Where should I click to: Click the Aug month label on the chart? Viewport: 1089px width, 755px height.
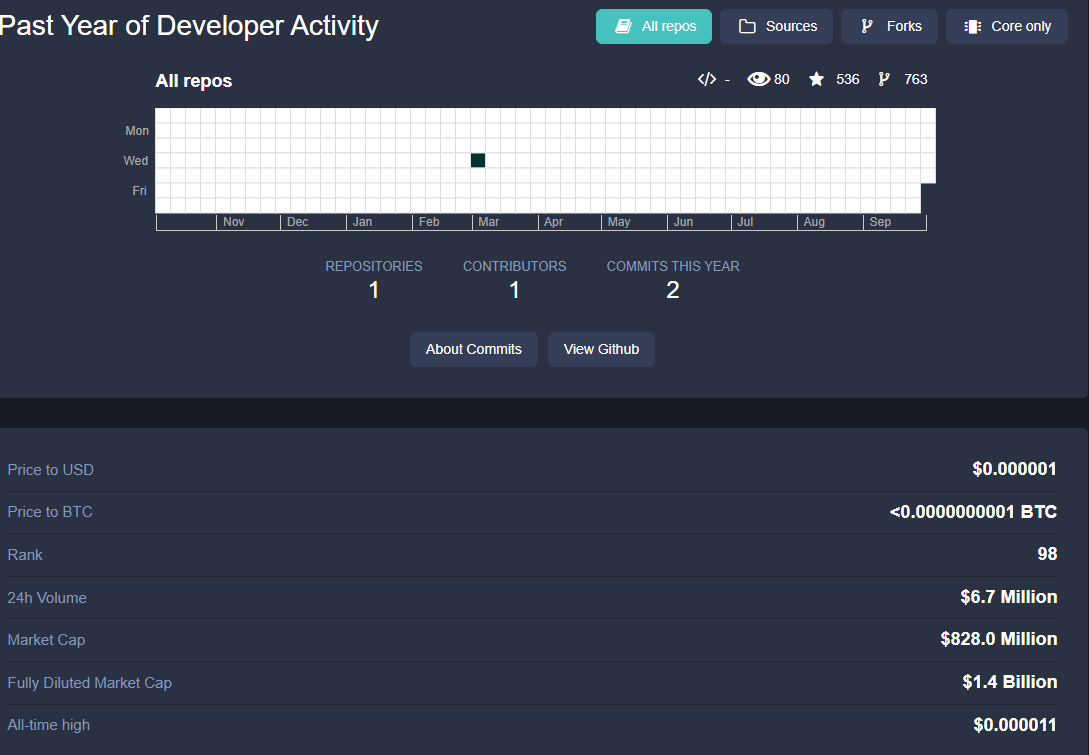814,222
